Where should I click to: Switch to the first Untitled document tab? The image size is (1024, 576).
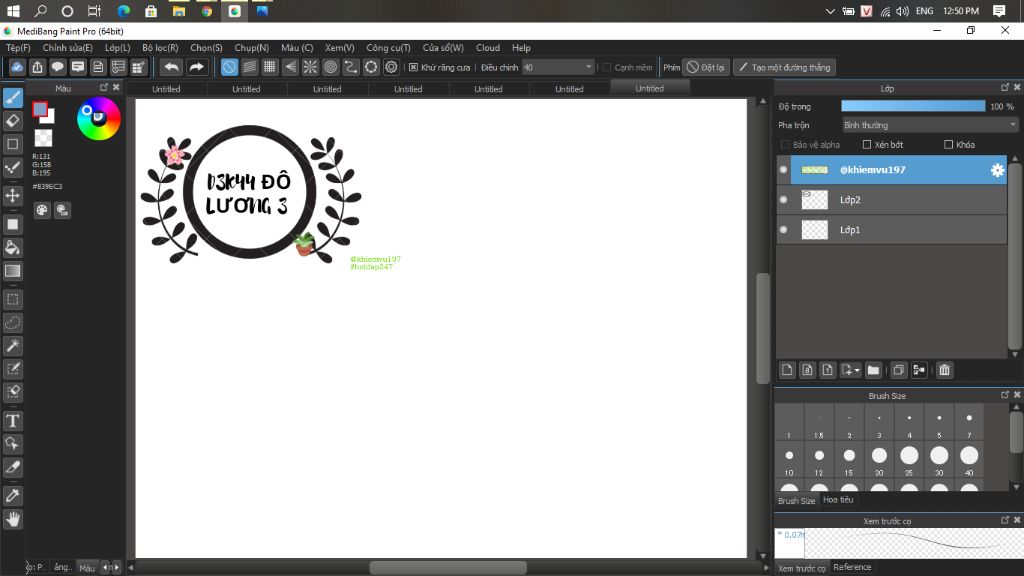166,89
